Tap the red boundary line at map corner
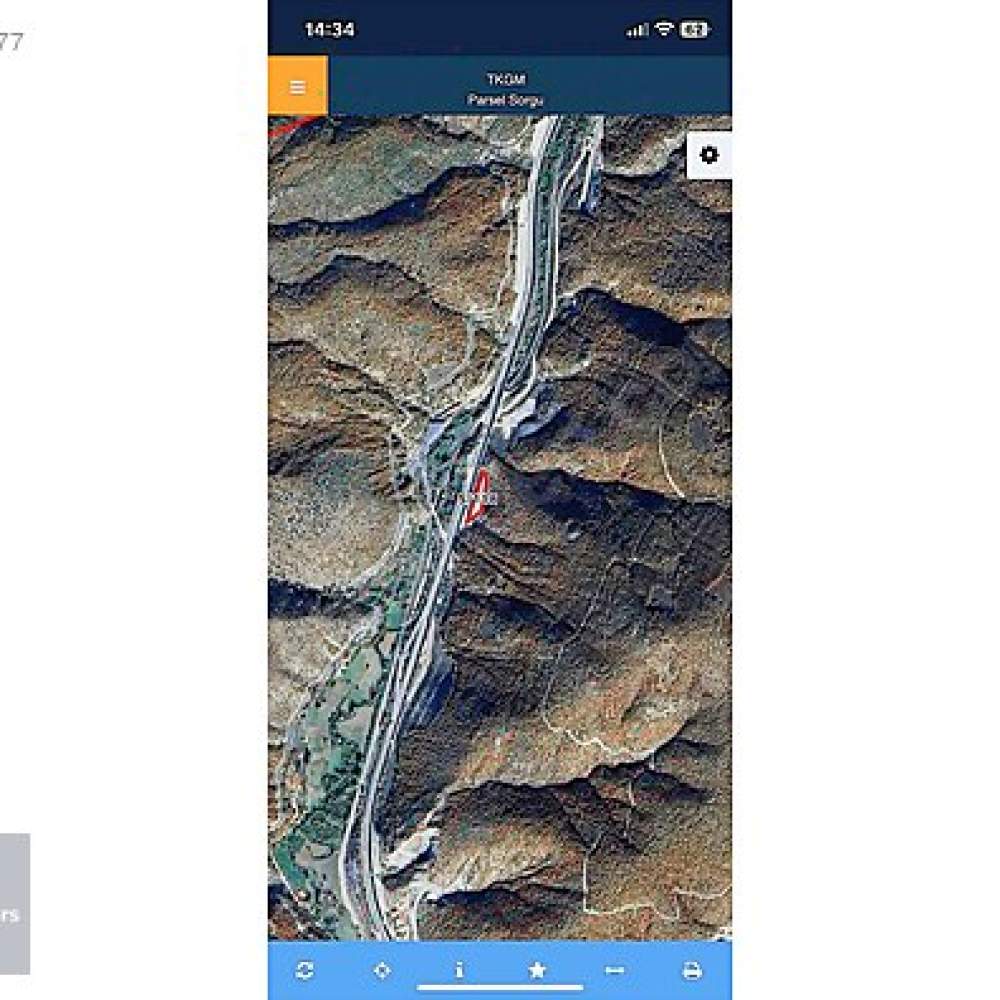 [290, 127]
